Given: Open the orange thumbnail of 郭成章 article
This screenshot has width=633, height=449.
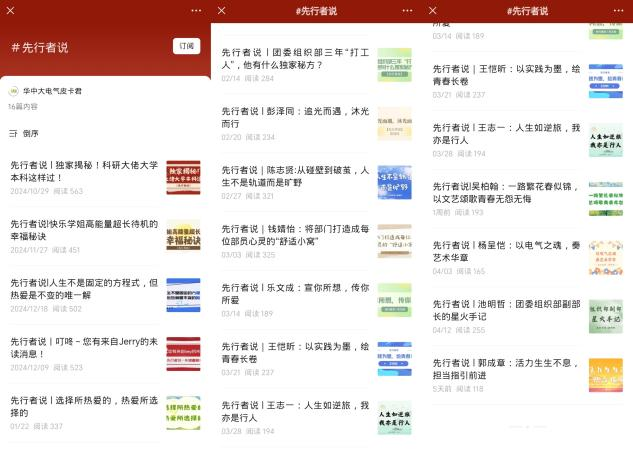Looking at the screenshot, I should tap(605, 374).
